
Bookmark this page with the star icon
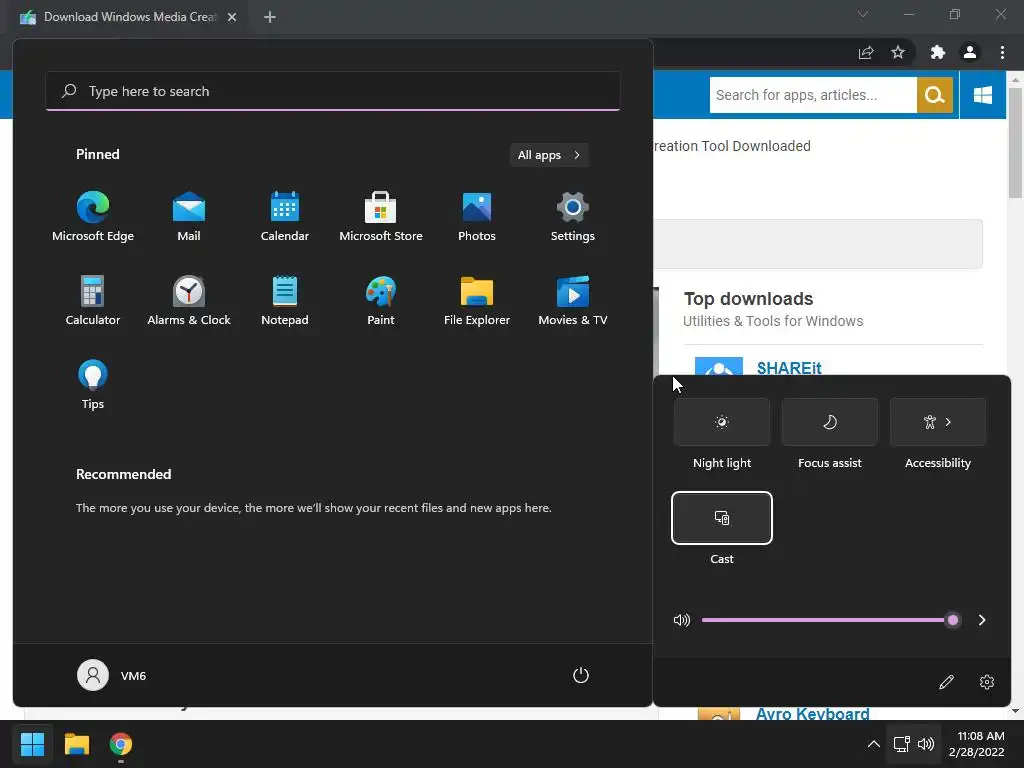click(x=898, y=53)
